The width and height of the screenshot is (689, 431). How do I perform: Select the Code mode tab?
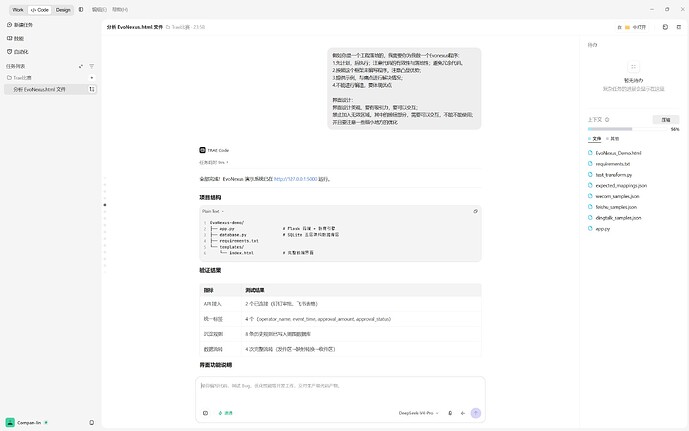pos(40,10)
